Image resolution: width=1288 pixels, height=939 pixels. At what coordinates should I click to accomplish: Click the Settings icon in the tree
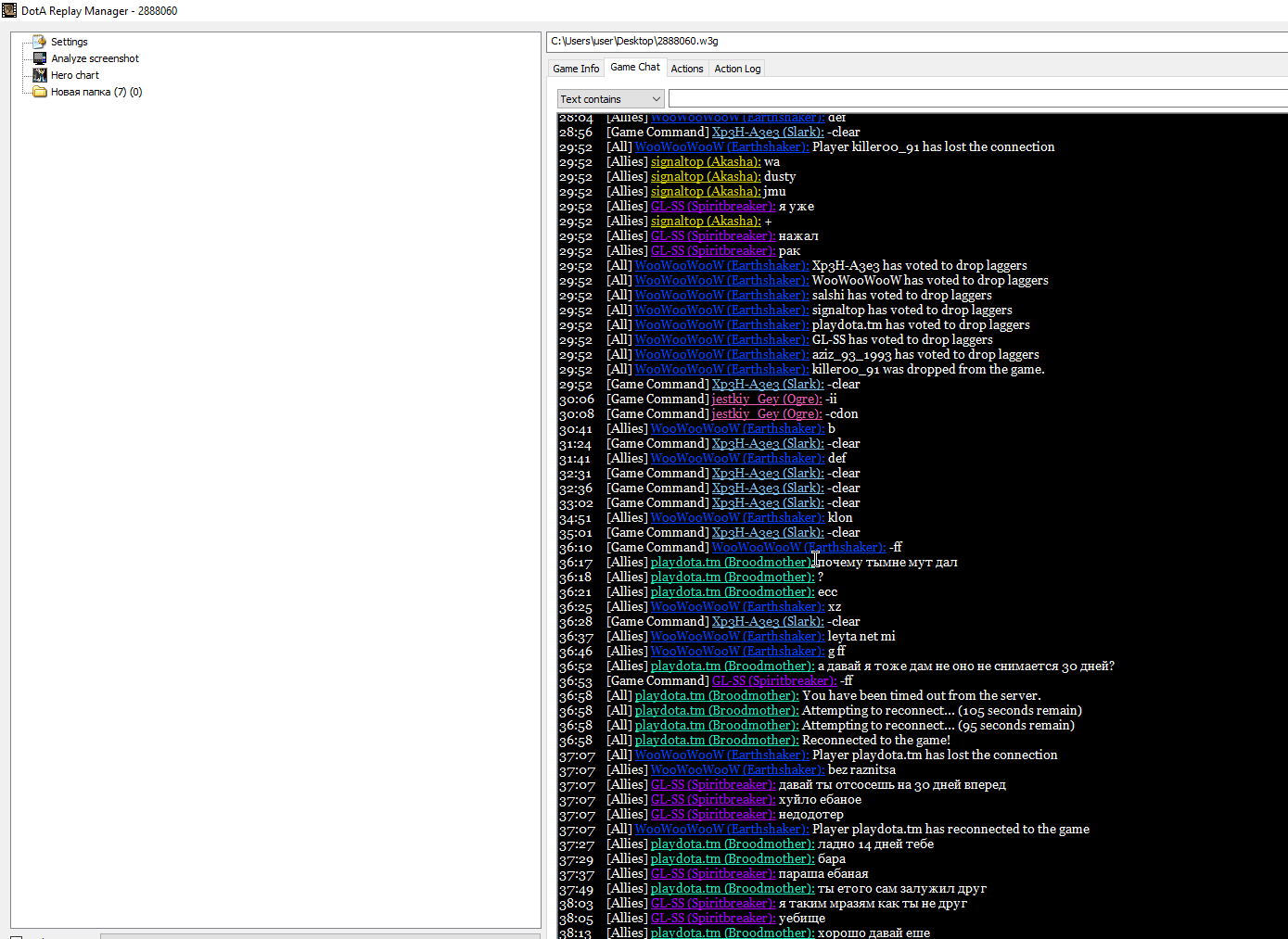pos(39,42)
